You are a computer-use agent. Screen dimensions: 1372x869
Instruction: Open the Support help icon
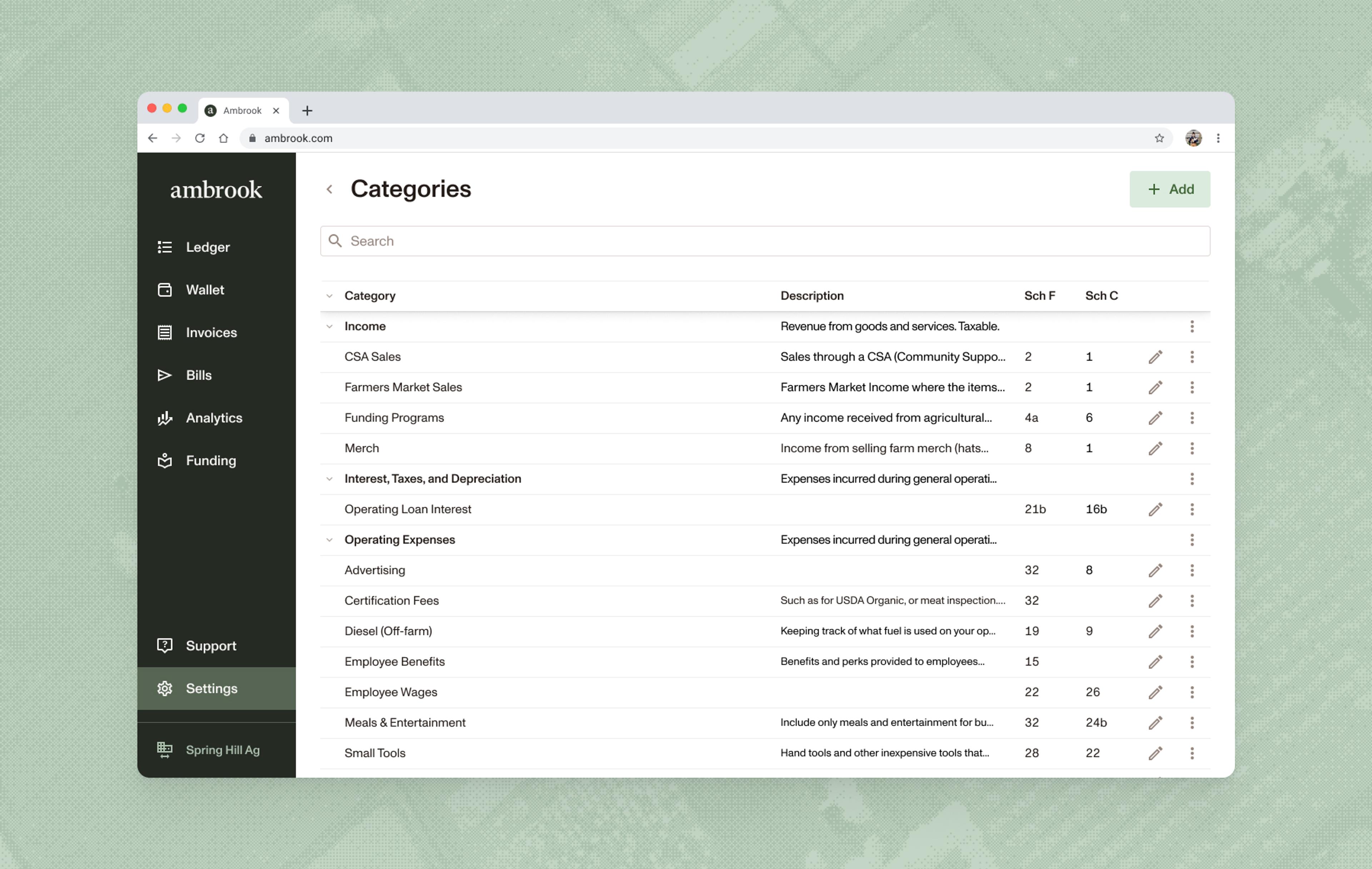click(x=165, y=646)
